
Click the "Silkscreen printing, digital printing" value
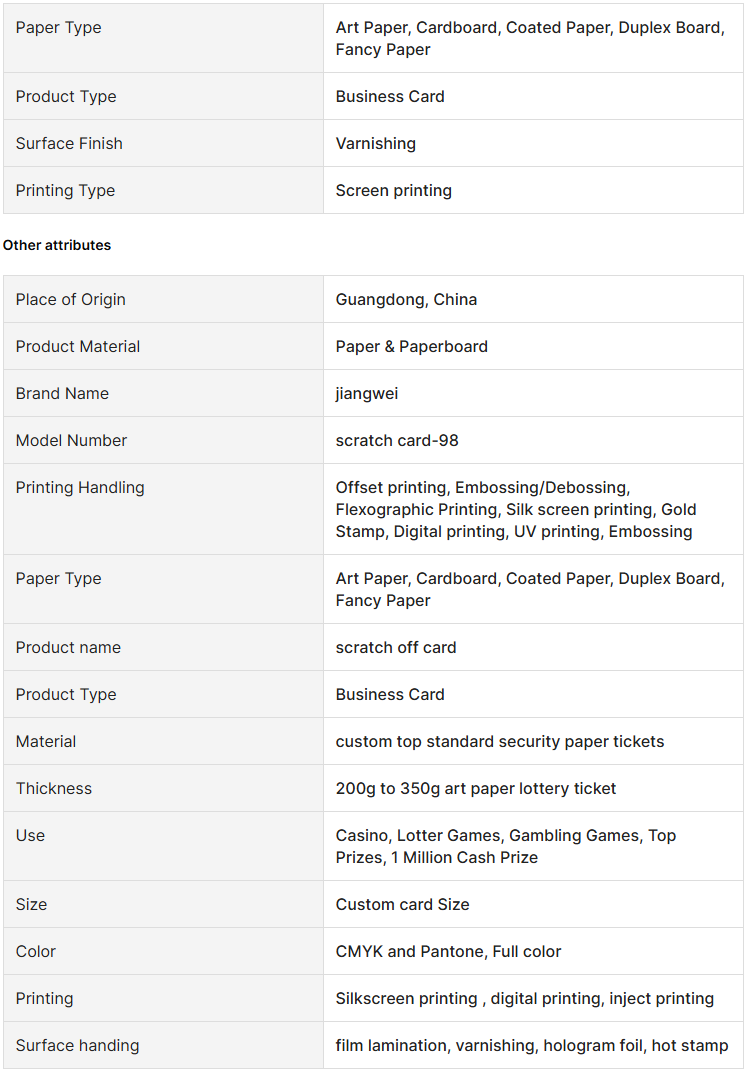(x=525, y=998)
